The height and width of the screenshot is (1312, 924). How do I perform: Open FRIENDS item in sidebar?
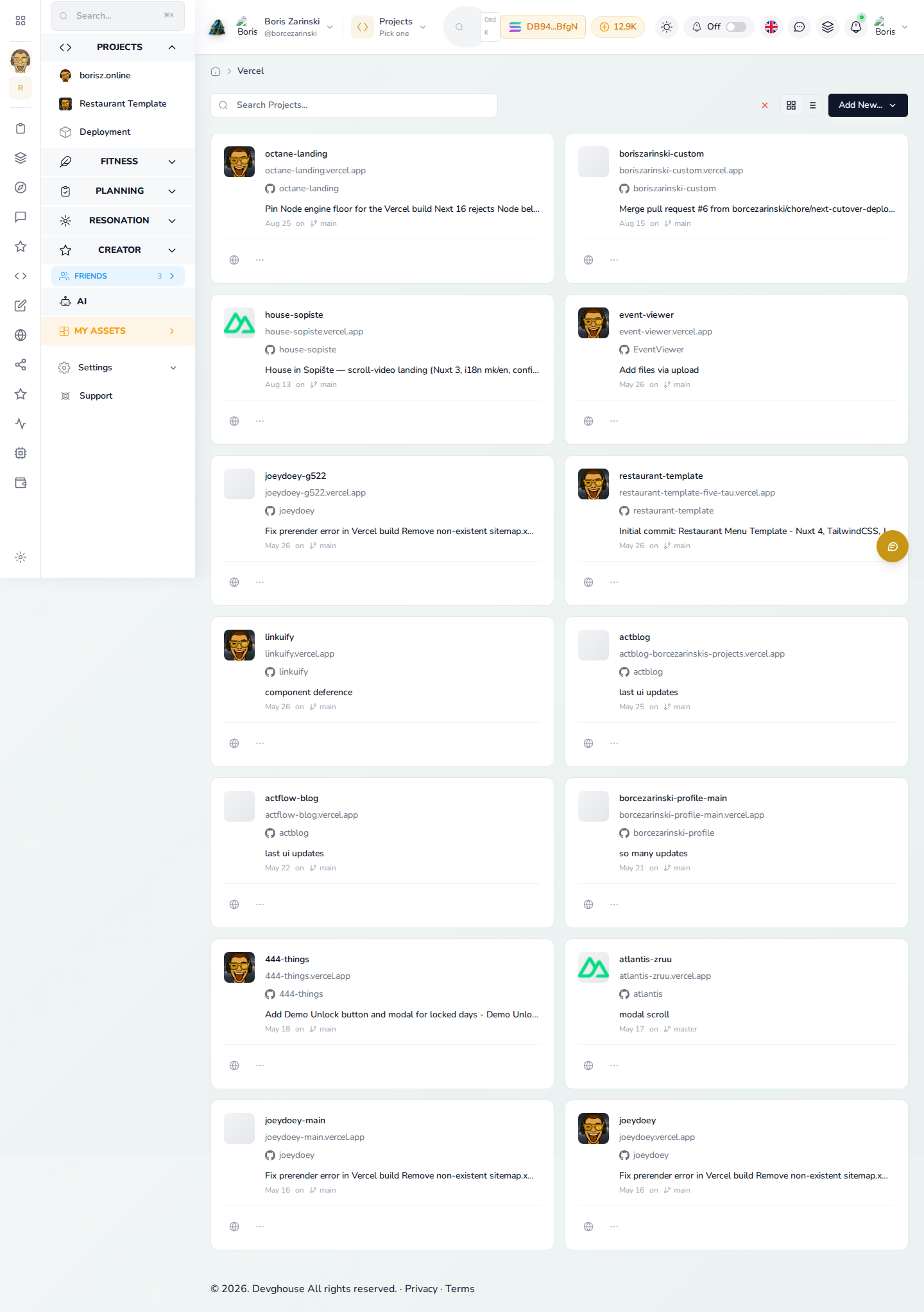[118, 276]
